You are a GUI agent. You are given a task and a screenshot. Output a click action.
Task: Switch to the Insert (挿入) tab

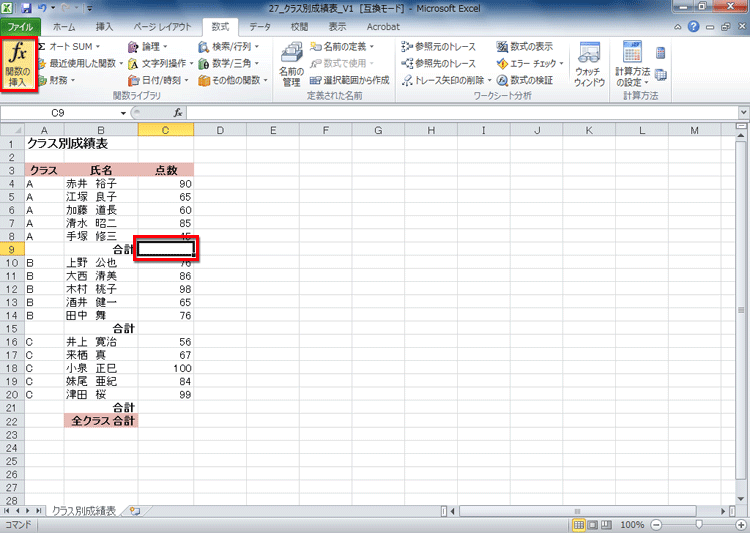click(104, 27)
